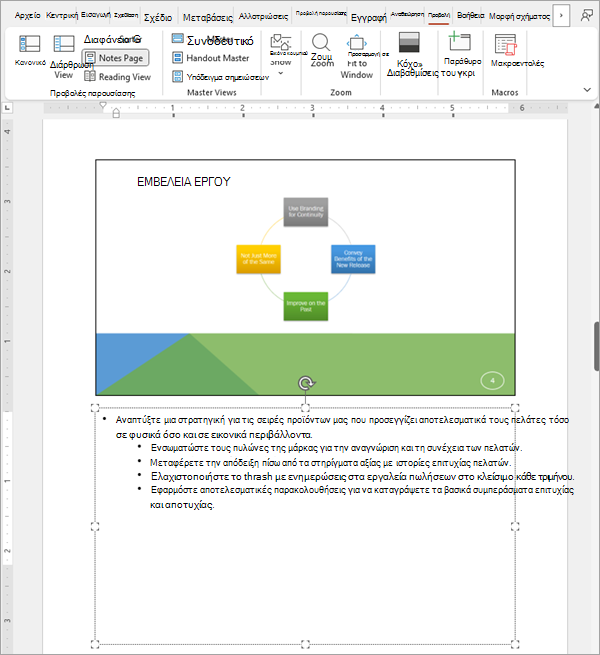Click the vertical scrollbar thumb
Image resolution: width=600 pixels, height=655 pixels.
point(597,346)
